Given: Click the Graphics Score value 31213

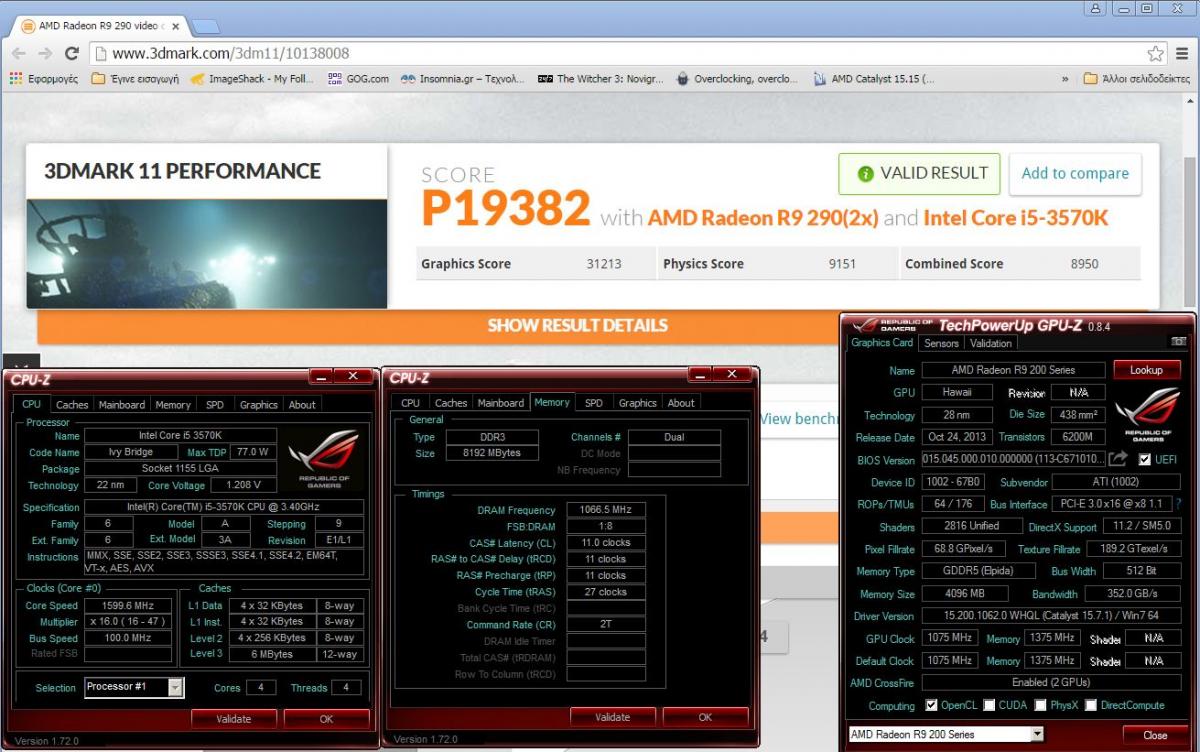Looking at the screenshot, I should point(604,264).
